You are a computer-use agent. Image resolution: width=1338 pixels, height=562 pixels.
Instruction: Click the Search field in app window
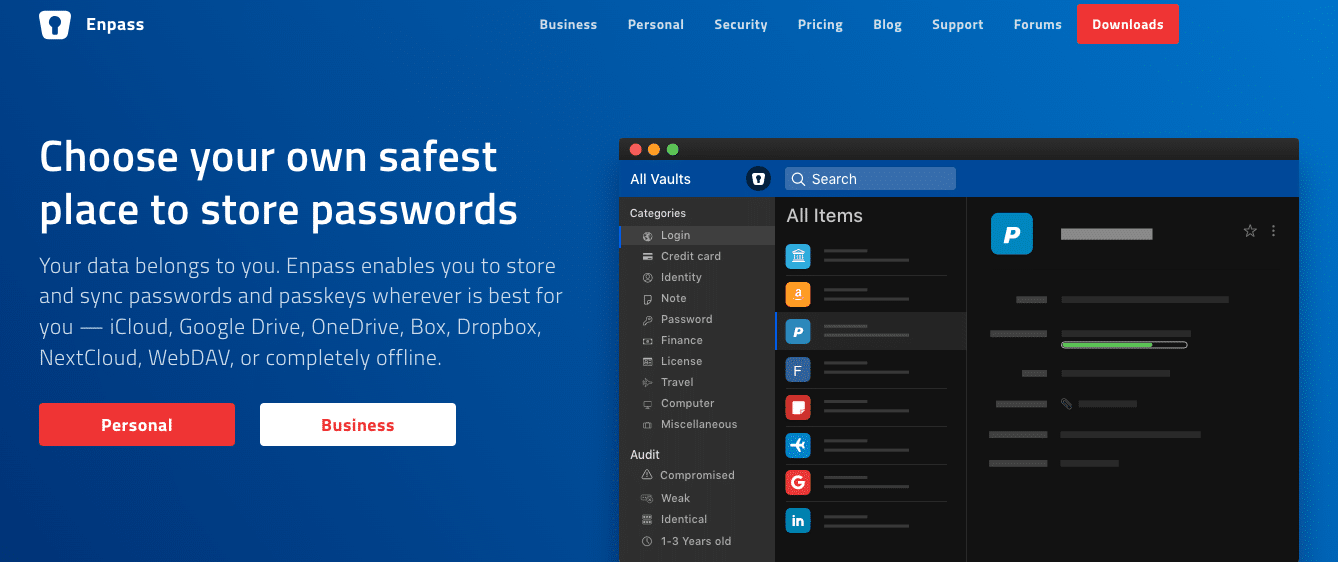[x=870, y=179]
